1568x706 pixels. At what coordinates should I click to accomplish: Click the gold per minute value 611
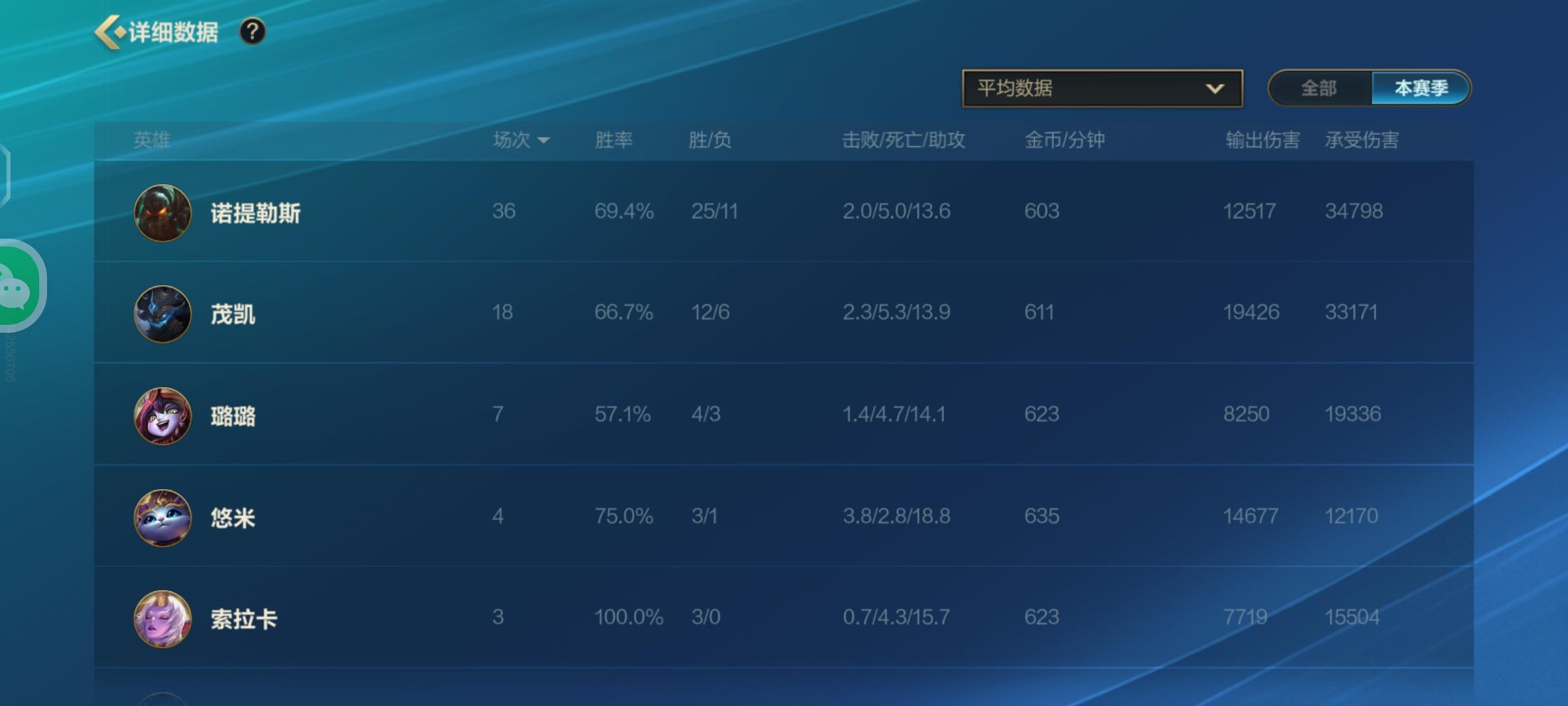1039,312
